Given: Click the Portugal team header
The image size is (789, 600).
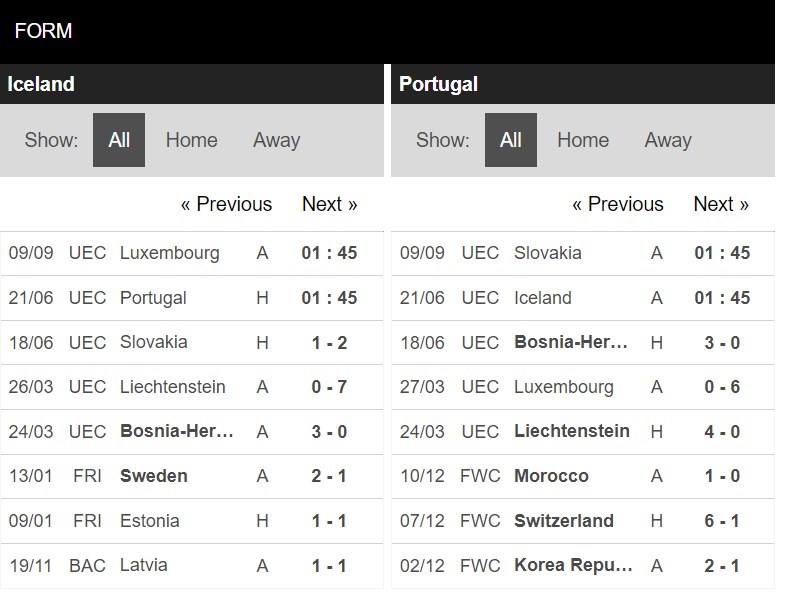Looking at the screenshot, I should [x=438, y=84].
